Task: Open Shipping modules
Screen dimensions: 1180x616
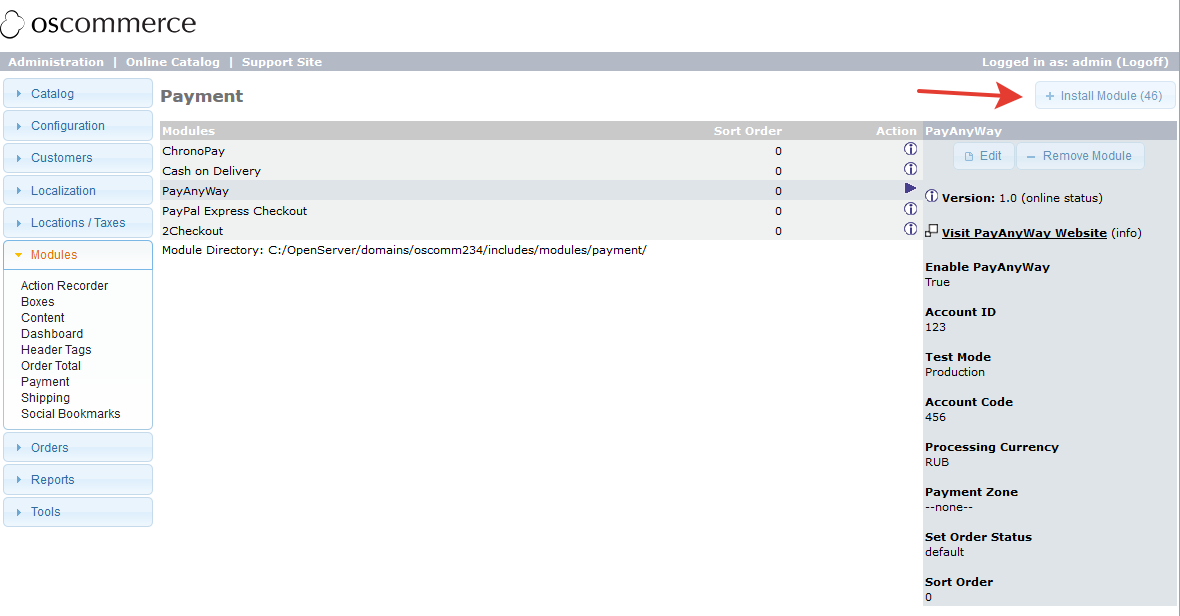Action: pos(45,398)
